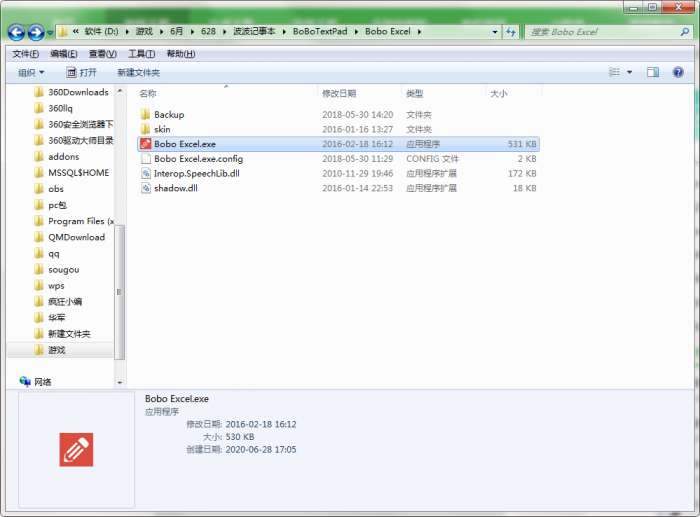
Task: Select the addons folder in sidebar
Action: click(x=57, y=157)
